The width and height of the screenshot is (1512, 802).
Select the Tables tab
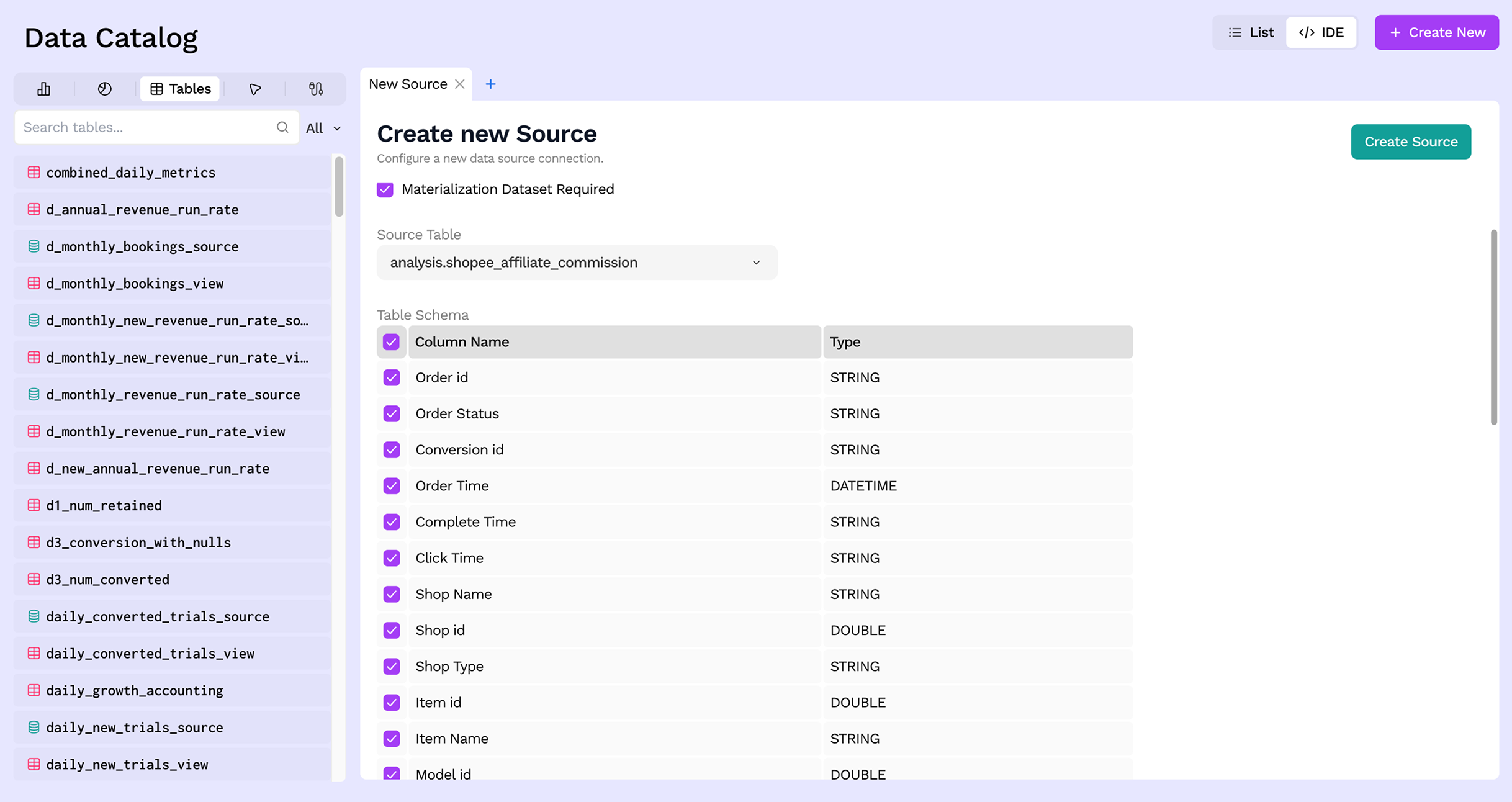pyautogui.click(x=180, y=89)
